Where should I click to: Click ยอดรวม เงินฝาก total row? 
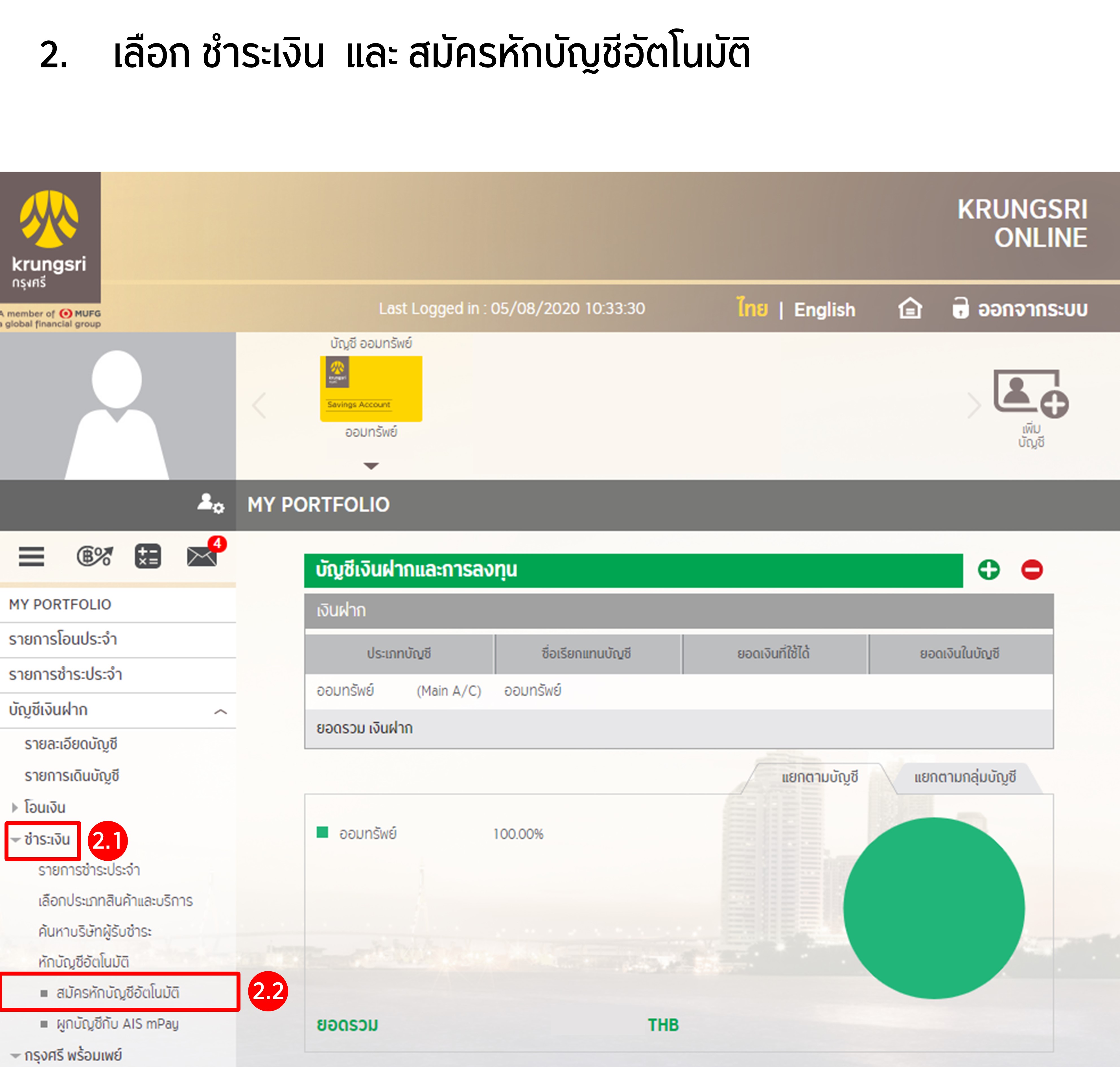click(679, 729)
